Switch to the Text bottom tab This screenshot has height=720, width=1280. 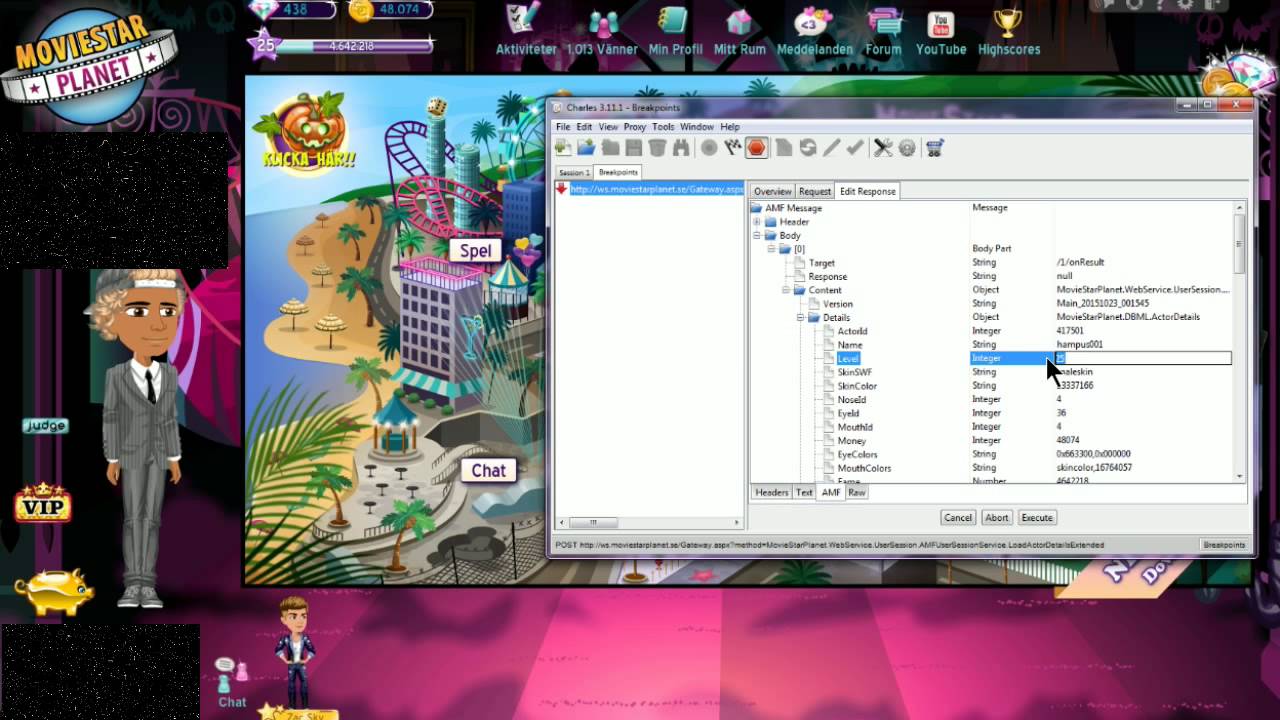[804, 492]
